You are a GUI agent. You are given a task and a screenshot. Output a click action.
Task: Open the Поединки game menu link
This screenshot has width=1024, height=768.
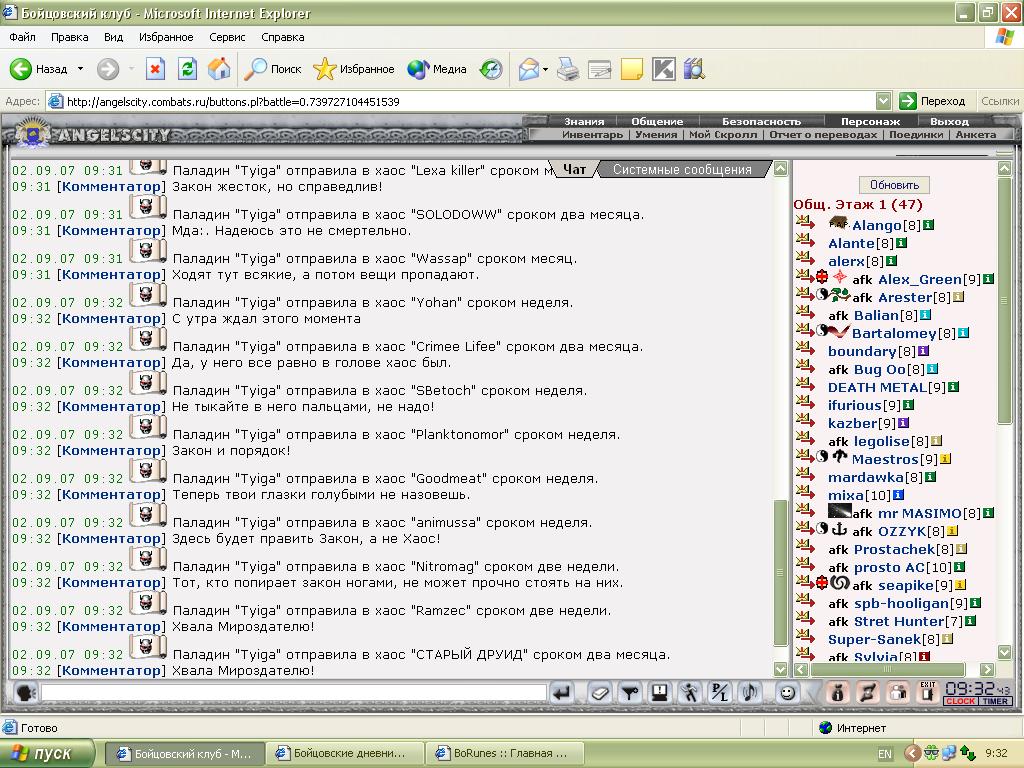(x=916, y=135)
